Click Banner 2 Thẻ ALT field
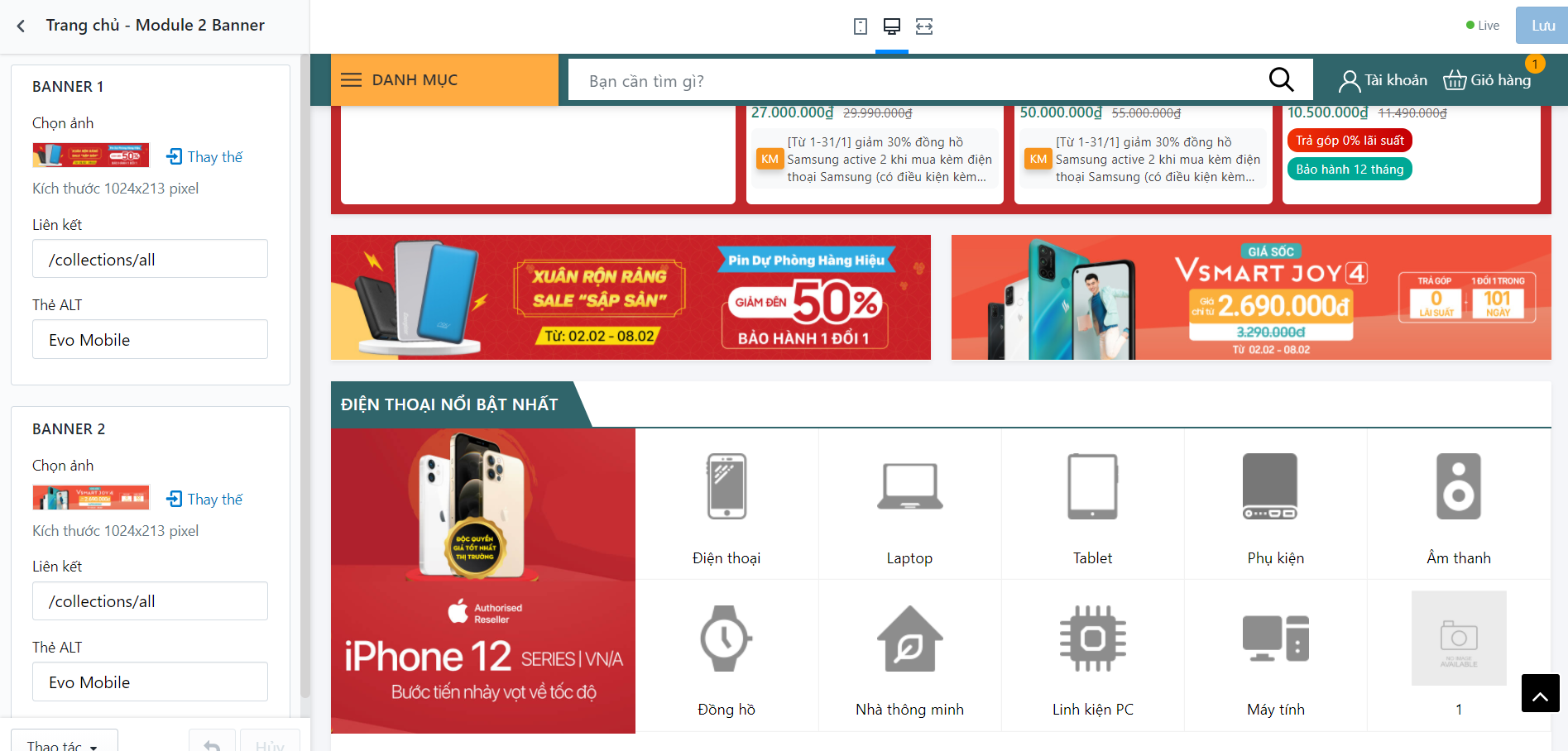This screenshot has width=1568, height=751. click(150, 682)
